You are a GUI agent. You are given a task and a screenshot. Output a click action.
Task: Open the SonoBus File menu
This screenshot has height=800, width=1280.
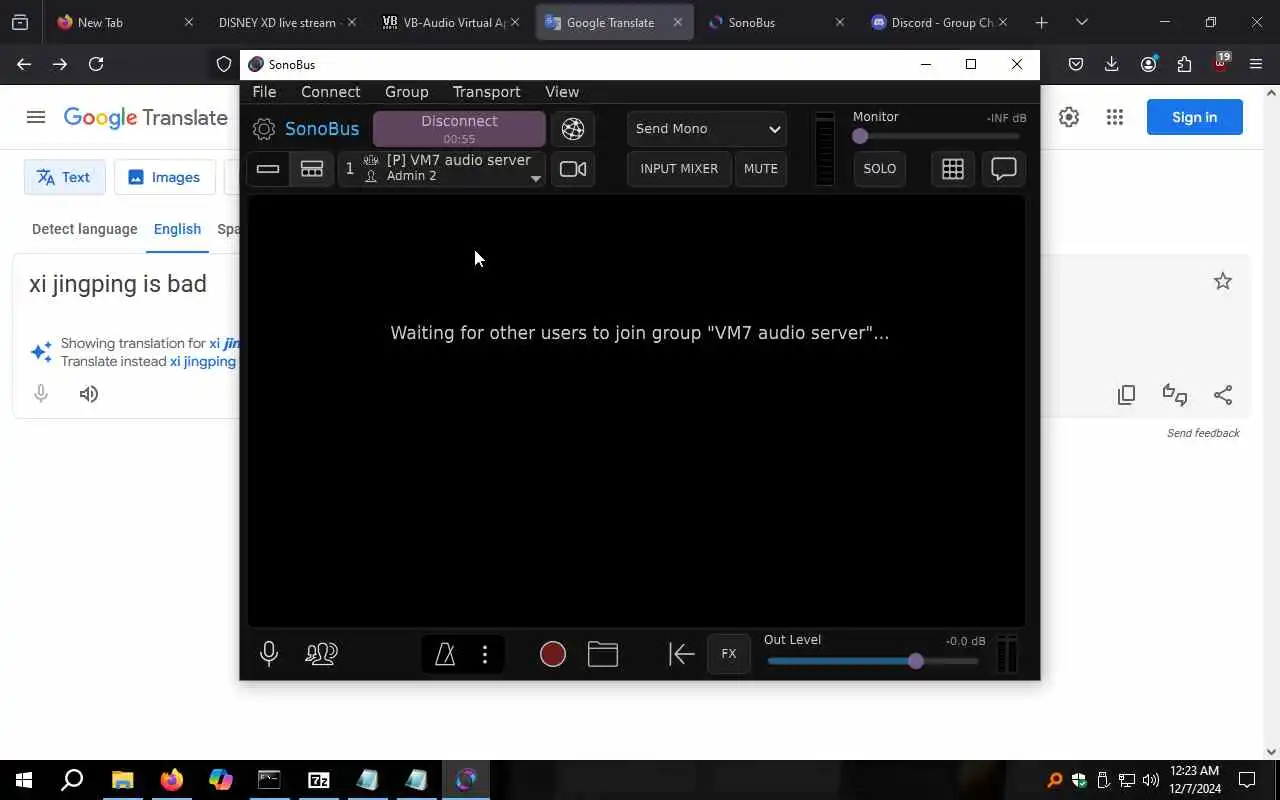[264, 92]
